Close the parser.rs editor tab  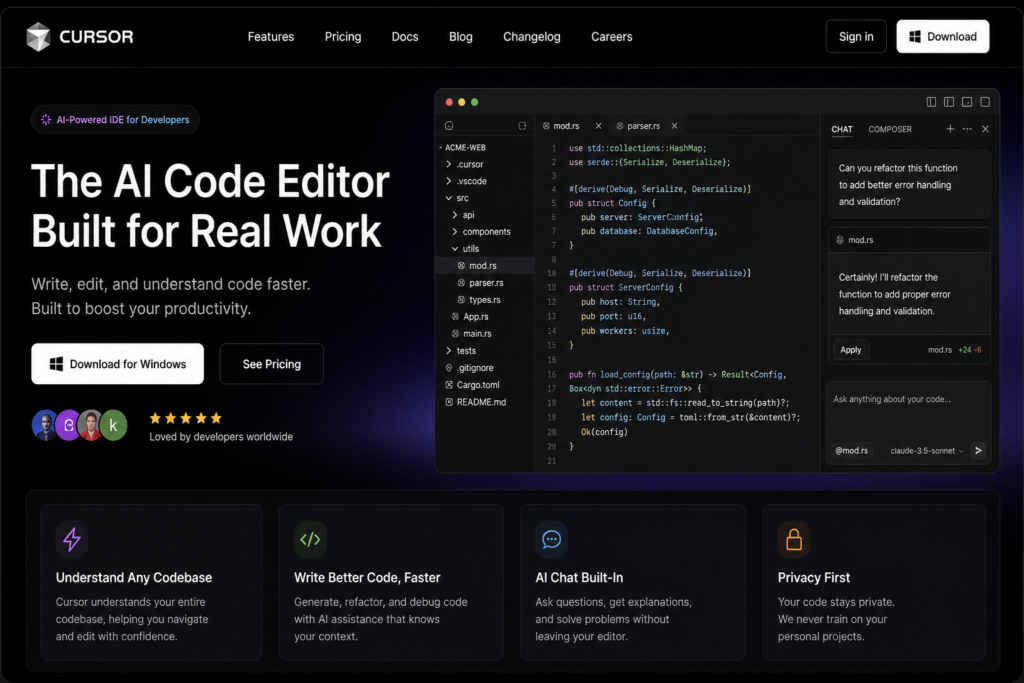click(675, 126)
